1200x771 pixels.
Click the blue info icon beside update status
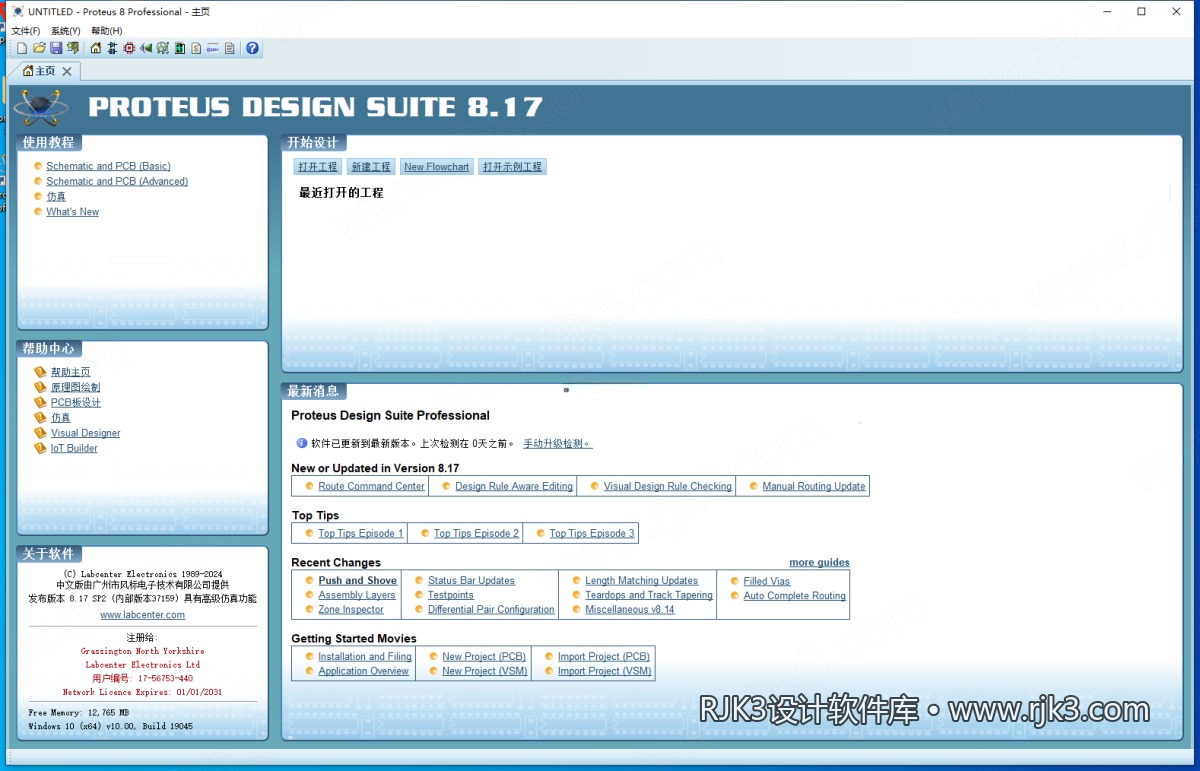[x=302, y=443]
